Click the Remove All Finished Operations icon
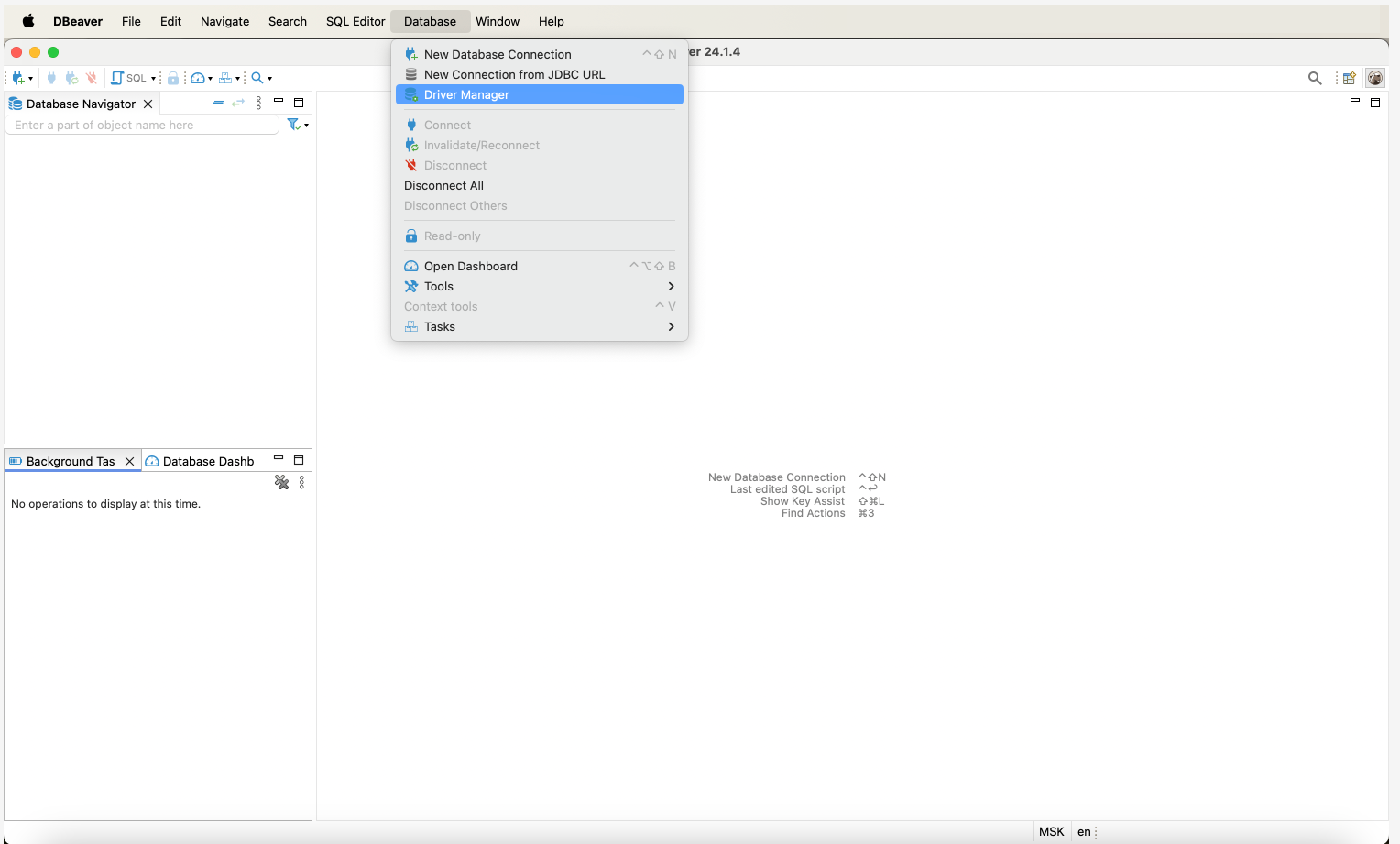1400x844 pixels. (x=281, y=482)
